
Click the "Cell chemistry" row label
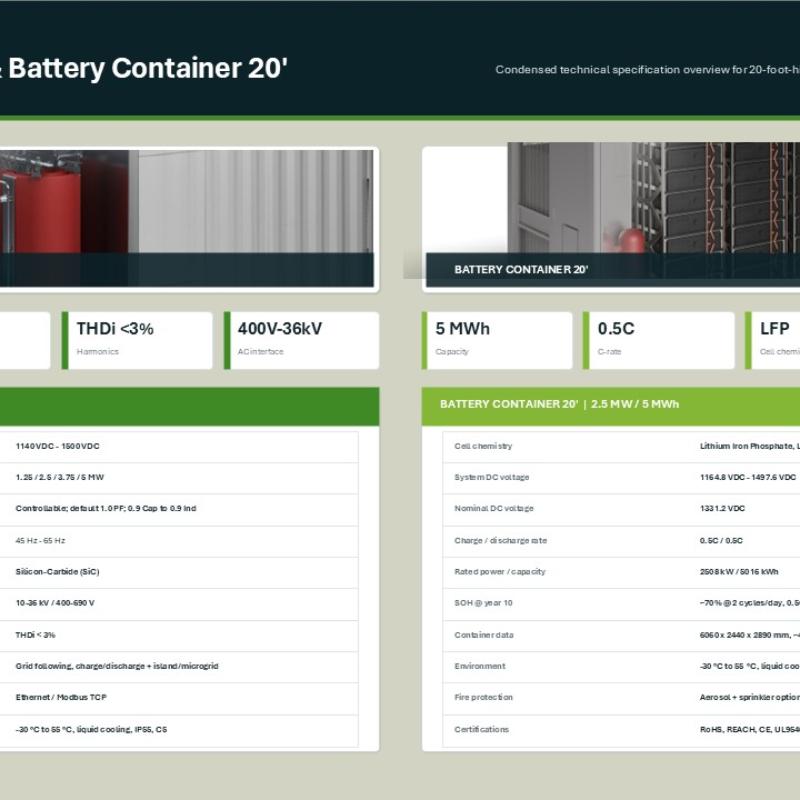[483, 446]
